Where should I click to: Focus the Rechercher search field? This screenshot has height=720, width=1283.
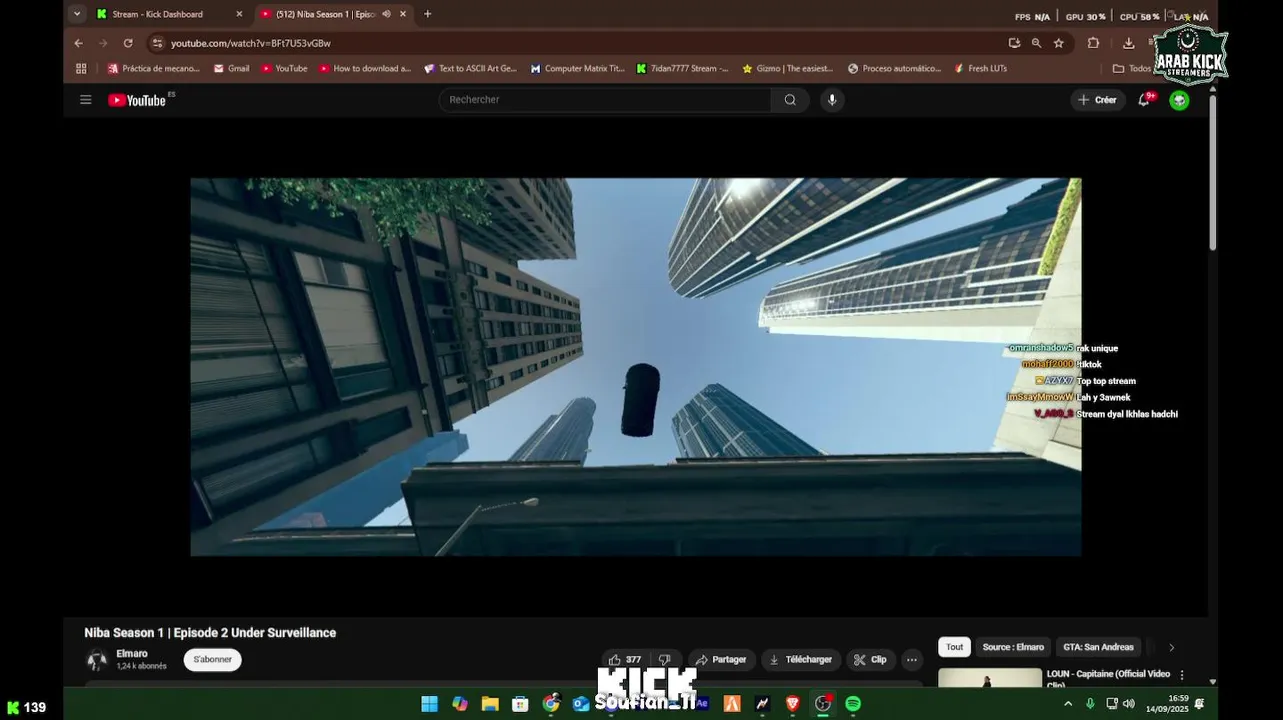(x=604, y=100)
